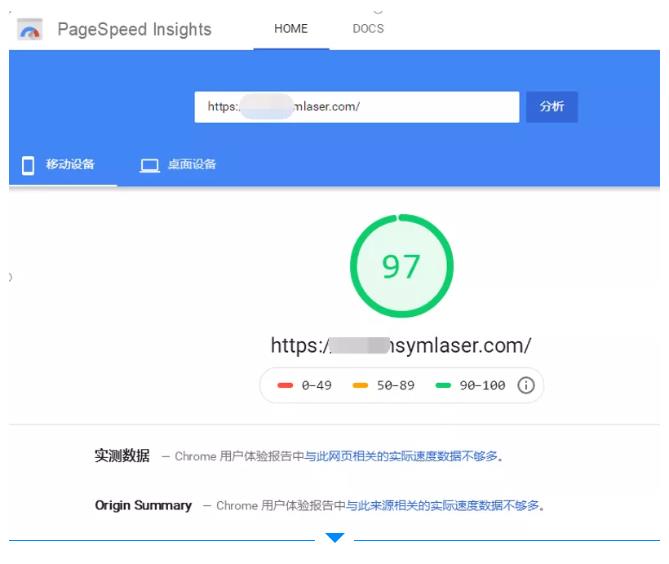Click the 实测数据 heading

[122, 456]
